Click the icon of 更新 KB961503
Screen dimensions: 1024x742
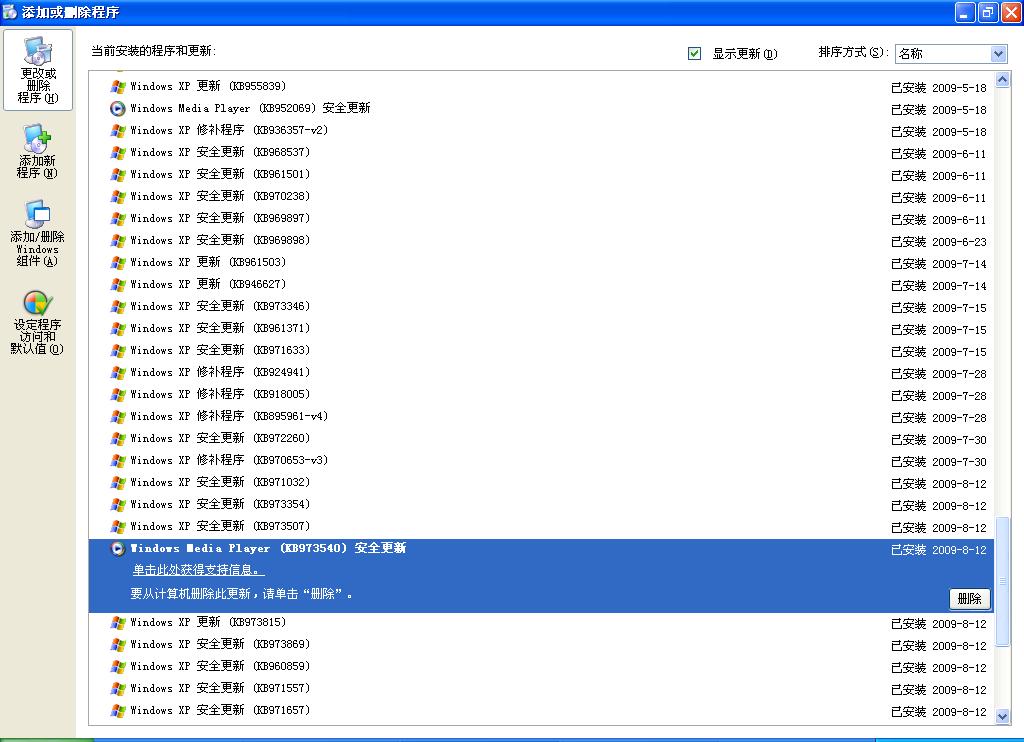click(118, 263)
